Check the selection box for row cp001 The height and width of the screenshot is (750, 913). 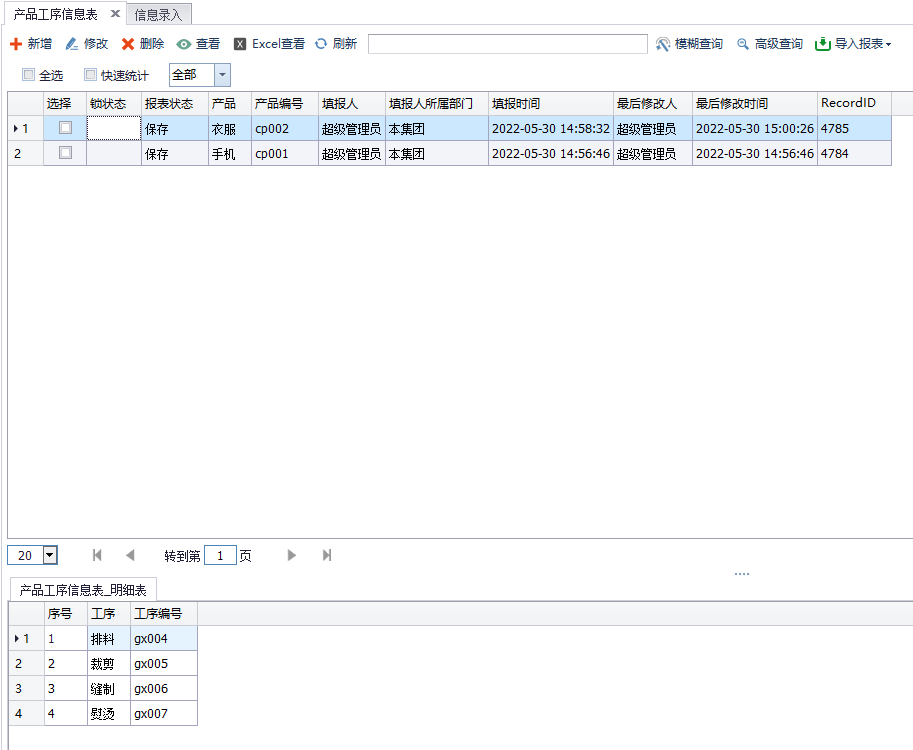[x=65, y=153]
